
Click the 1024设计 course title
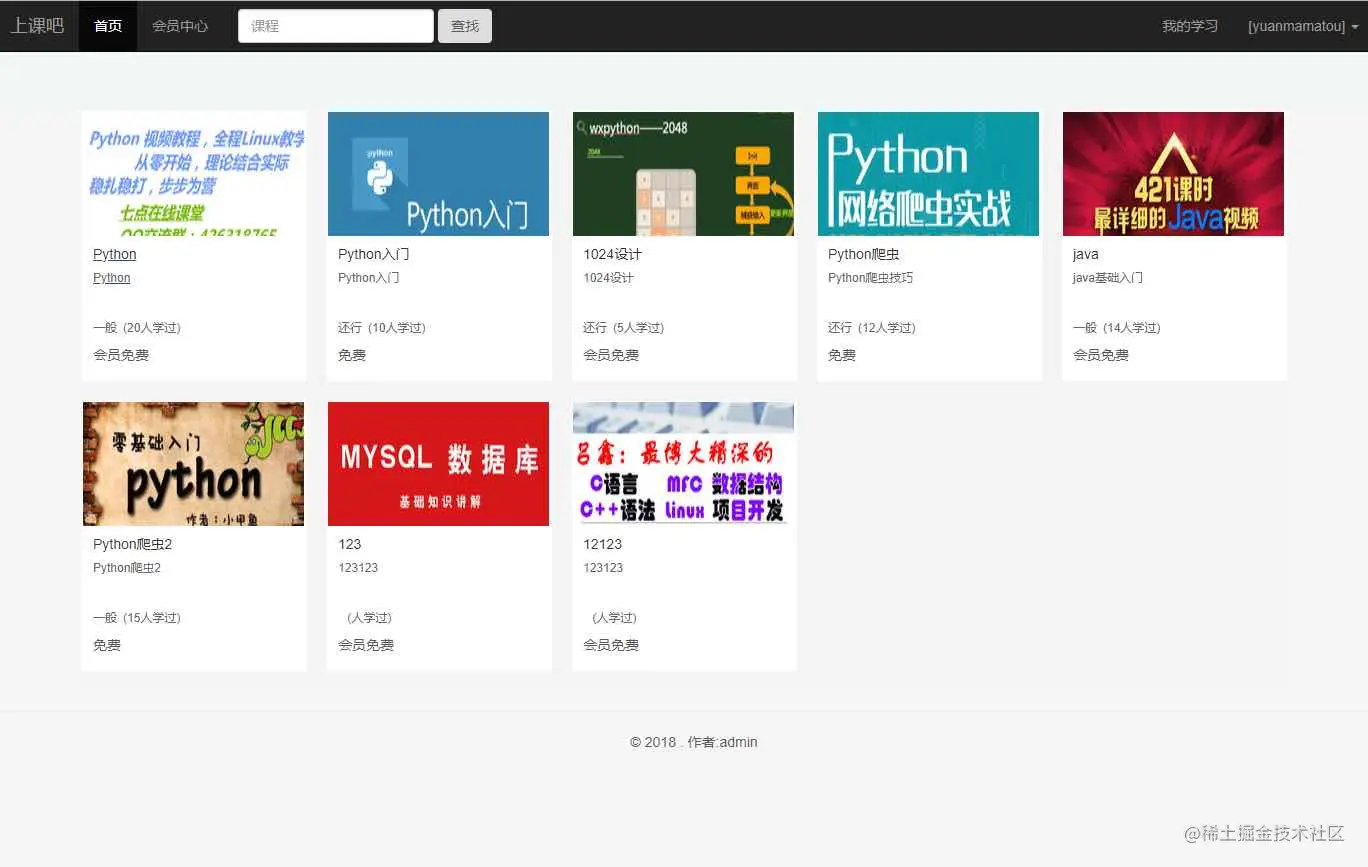coord(612,254)
